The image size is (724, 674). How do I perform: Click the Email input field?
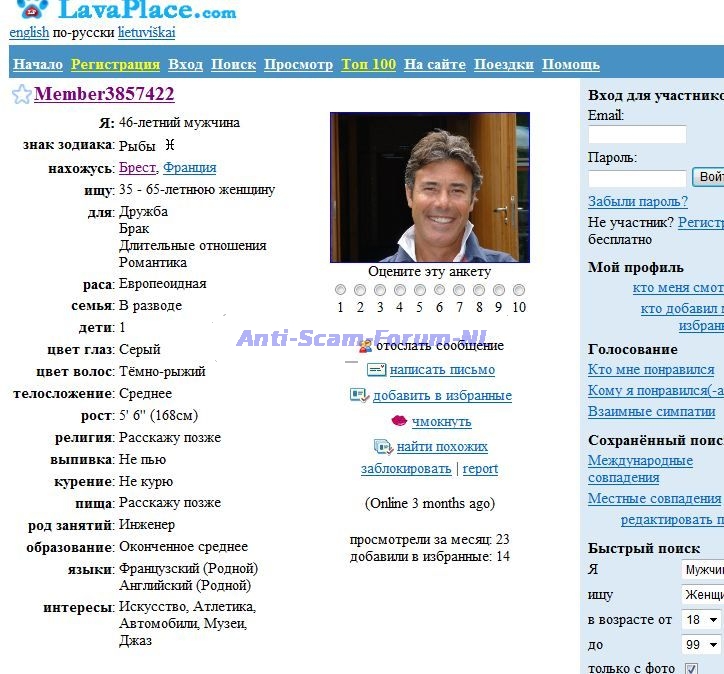pos(637,134)
